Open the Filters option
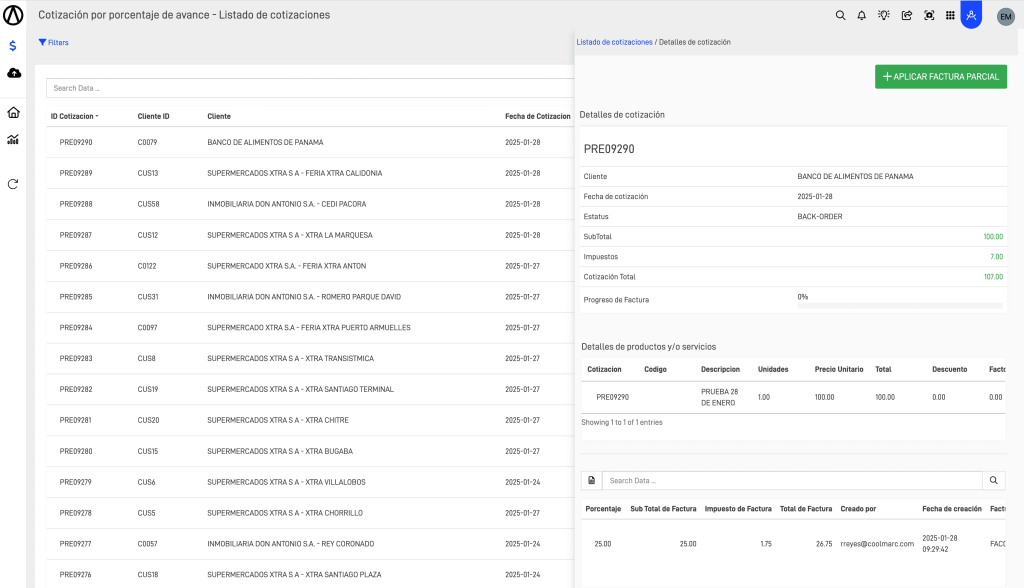1024x588 pixels. pos(54,42)
